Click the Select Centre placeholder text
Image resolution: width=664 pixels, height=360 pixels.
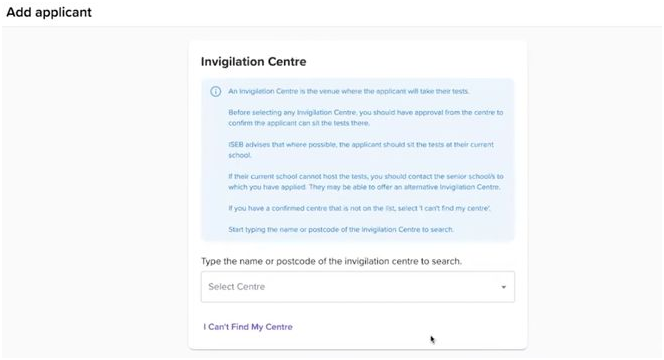tap(236, 287)
